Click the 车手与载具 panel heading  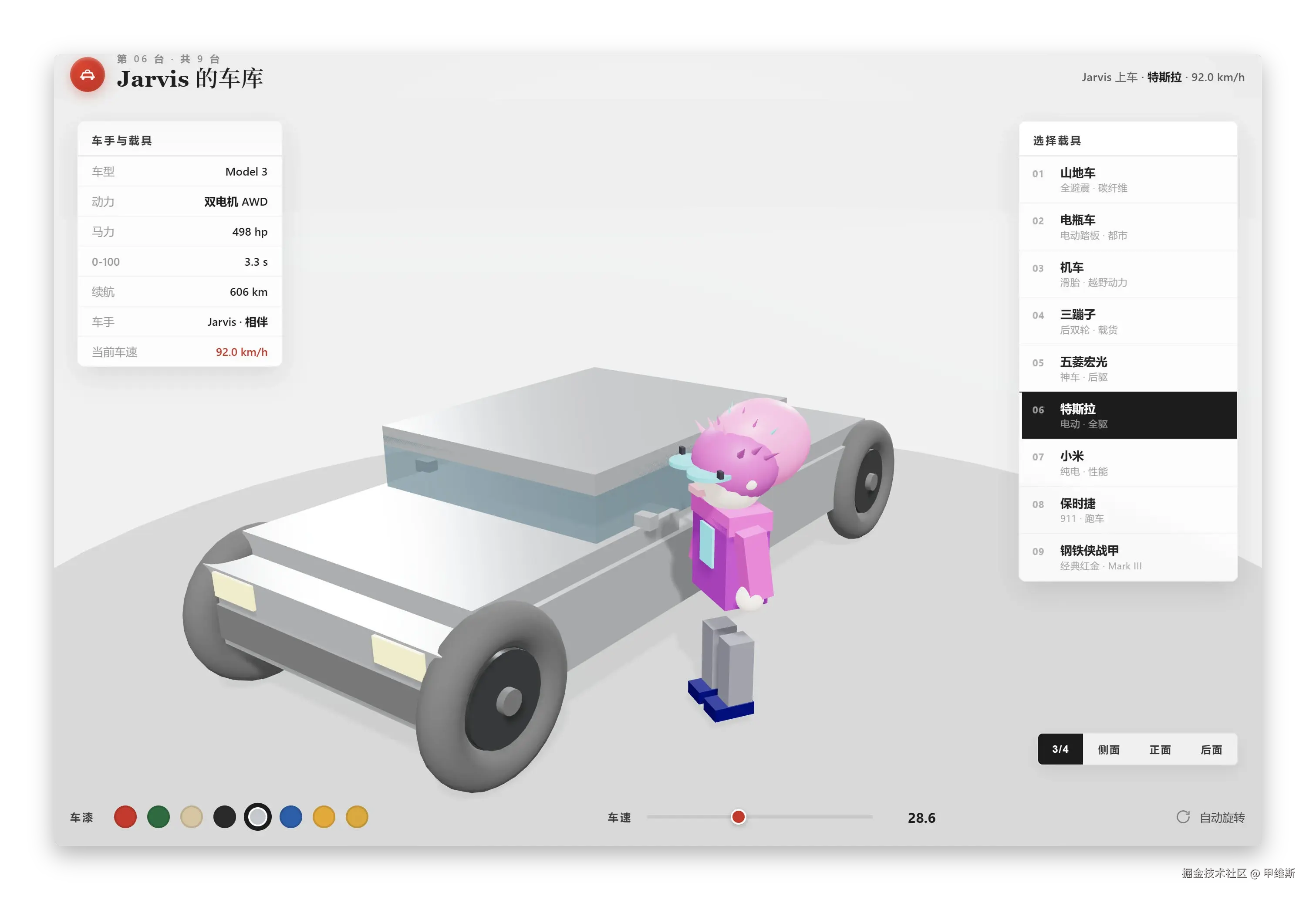[x=122, y=140]
